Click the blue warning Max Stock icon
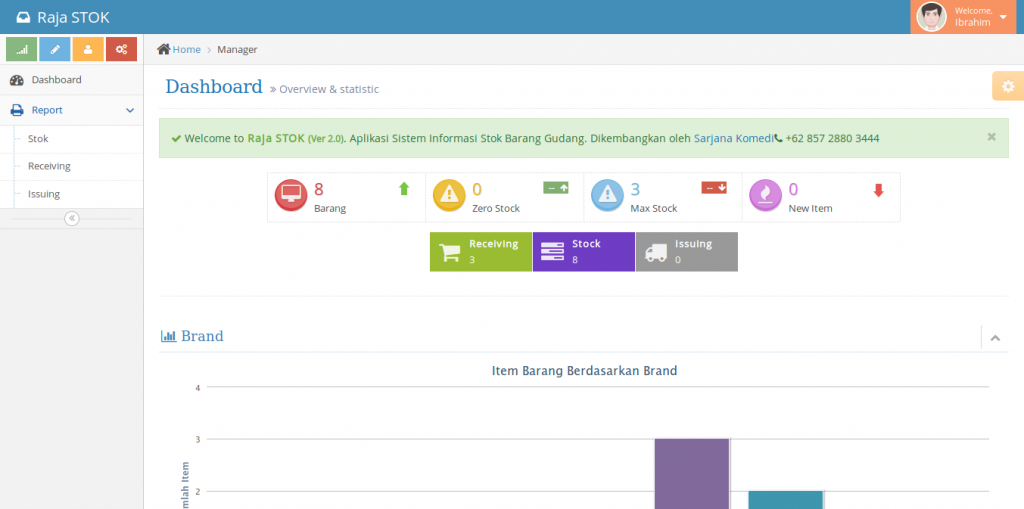The width and height of the screenshot is (1024, 509). tap(607, 195)
